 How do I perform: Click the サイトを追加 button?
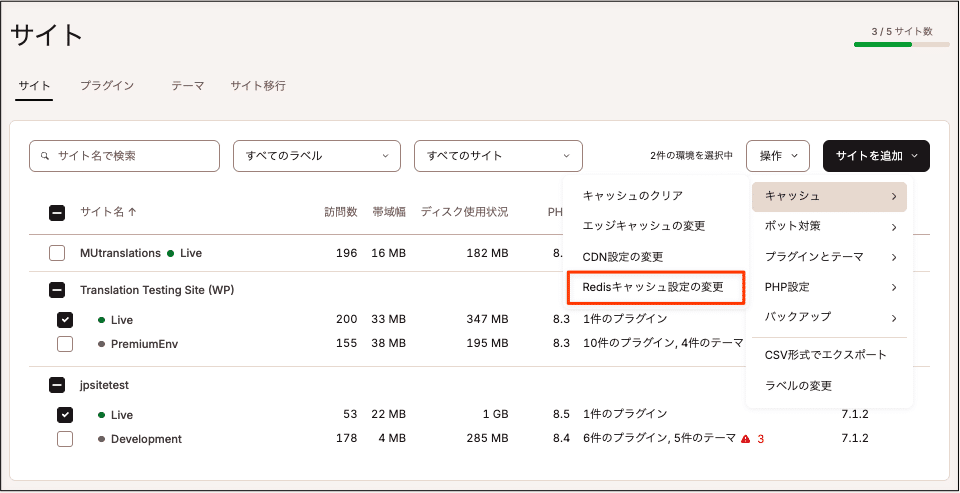(876, 156)
